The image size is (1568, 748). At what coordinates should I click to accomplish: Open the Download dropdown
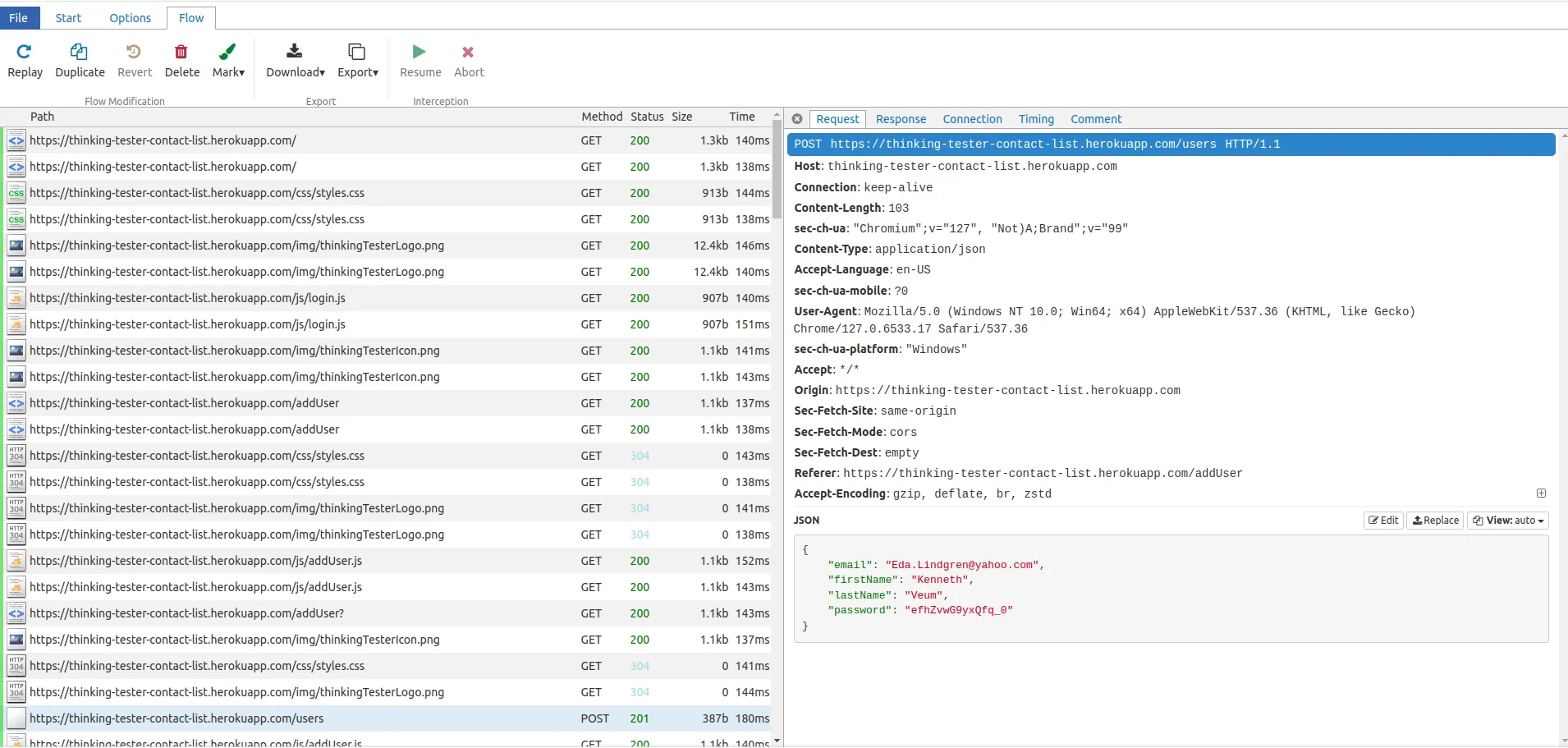pos(295,62)
